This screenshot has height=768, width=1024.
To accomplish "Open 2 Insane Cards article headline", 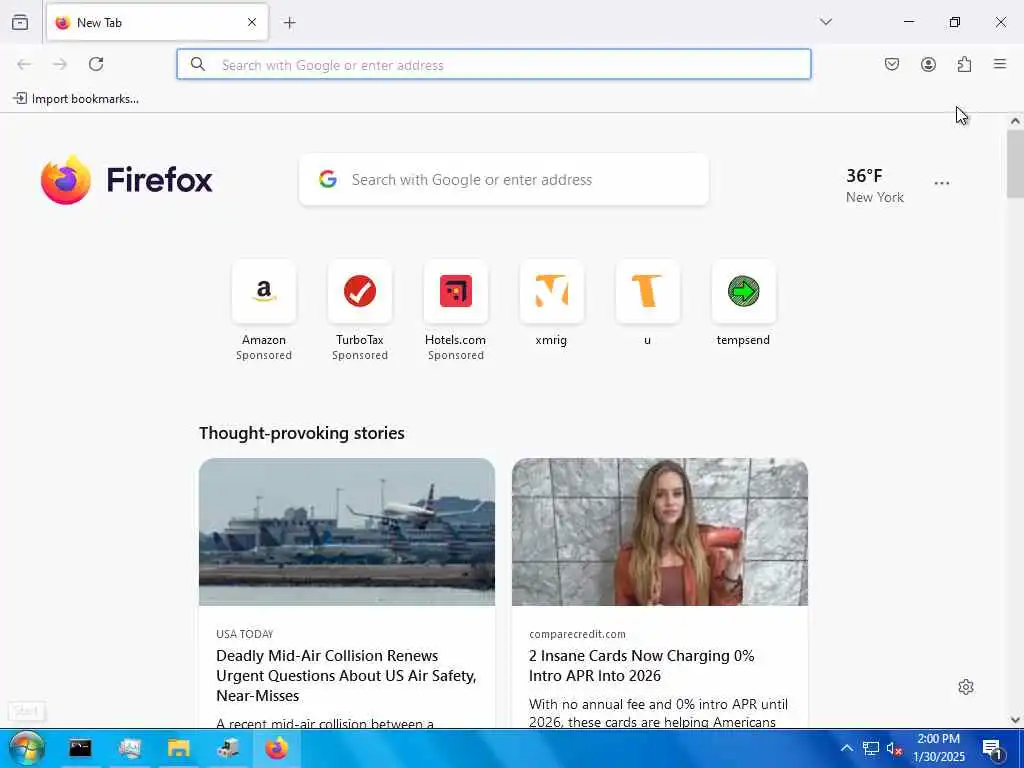I will [641, 665].
